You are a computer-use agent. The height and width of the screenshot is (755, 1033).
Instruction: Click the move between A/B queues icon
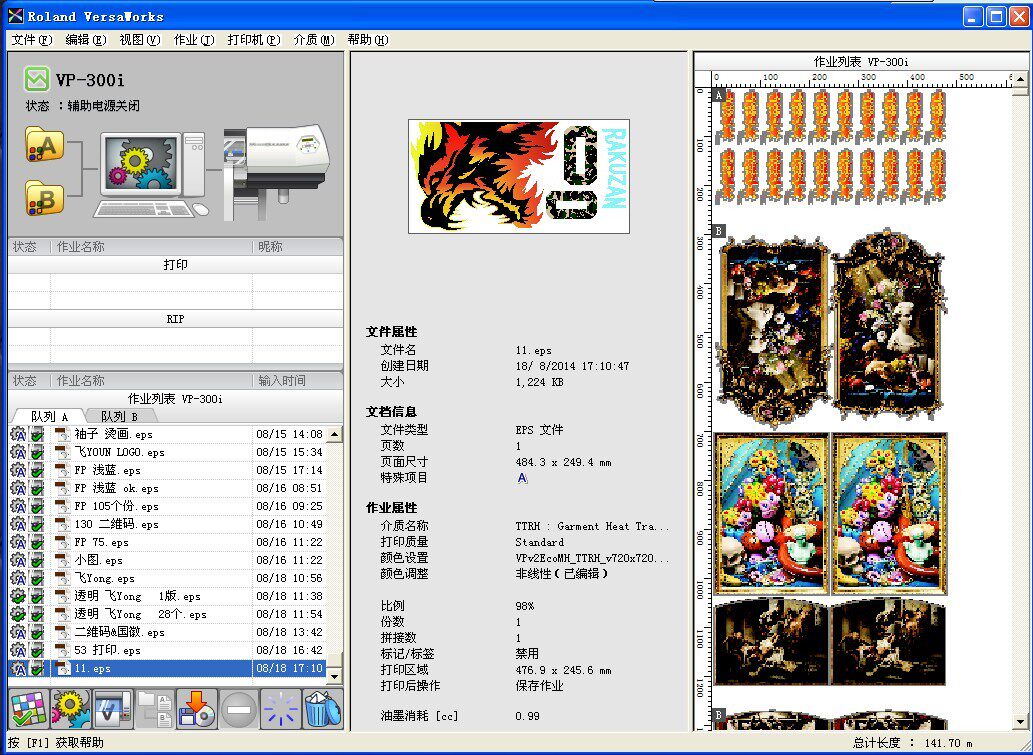[x=155, y=709]
